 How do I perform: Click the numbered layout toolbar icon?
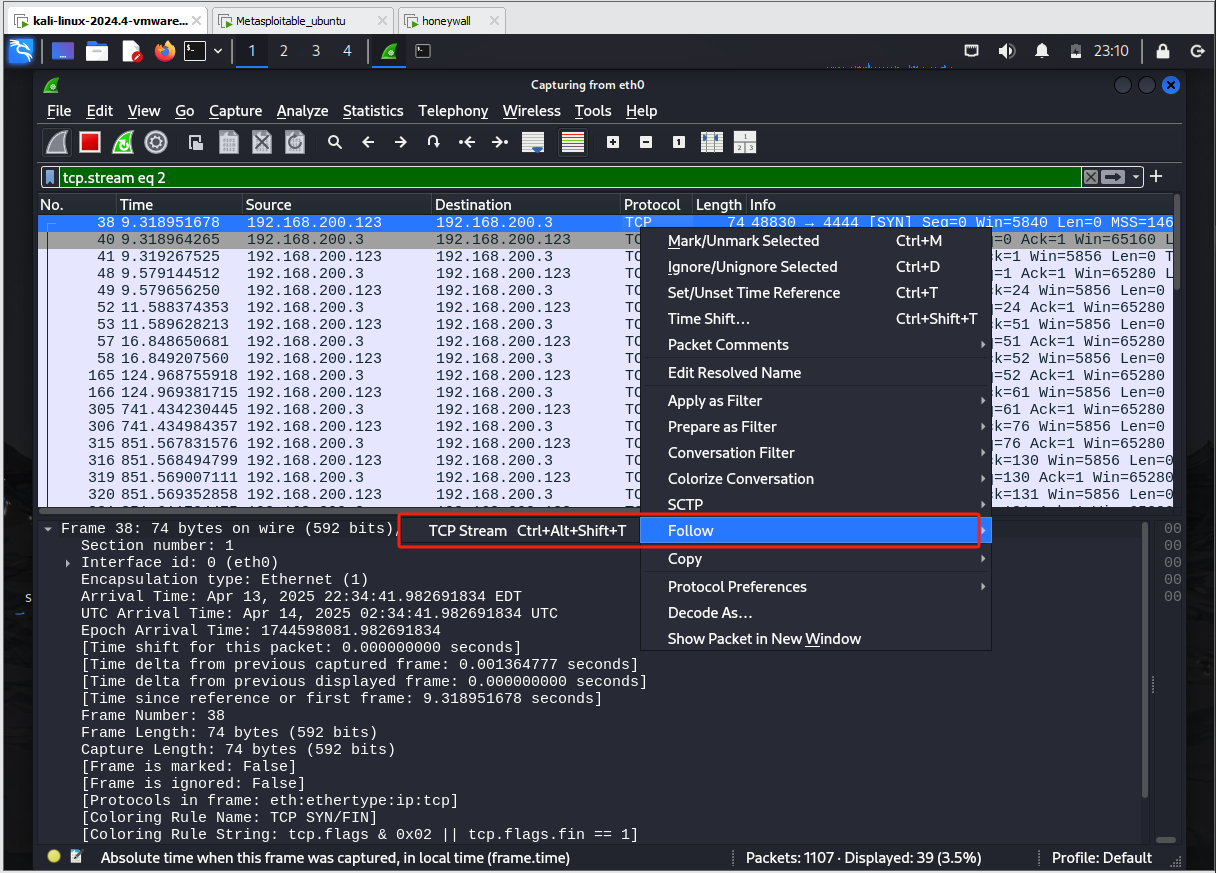[x=745, y=142]
